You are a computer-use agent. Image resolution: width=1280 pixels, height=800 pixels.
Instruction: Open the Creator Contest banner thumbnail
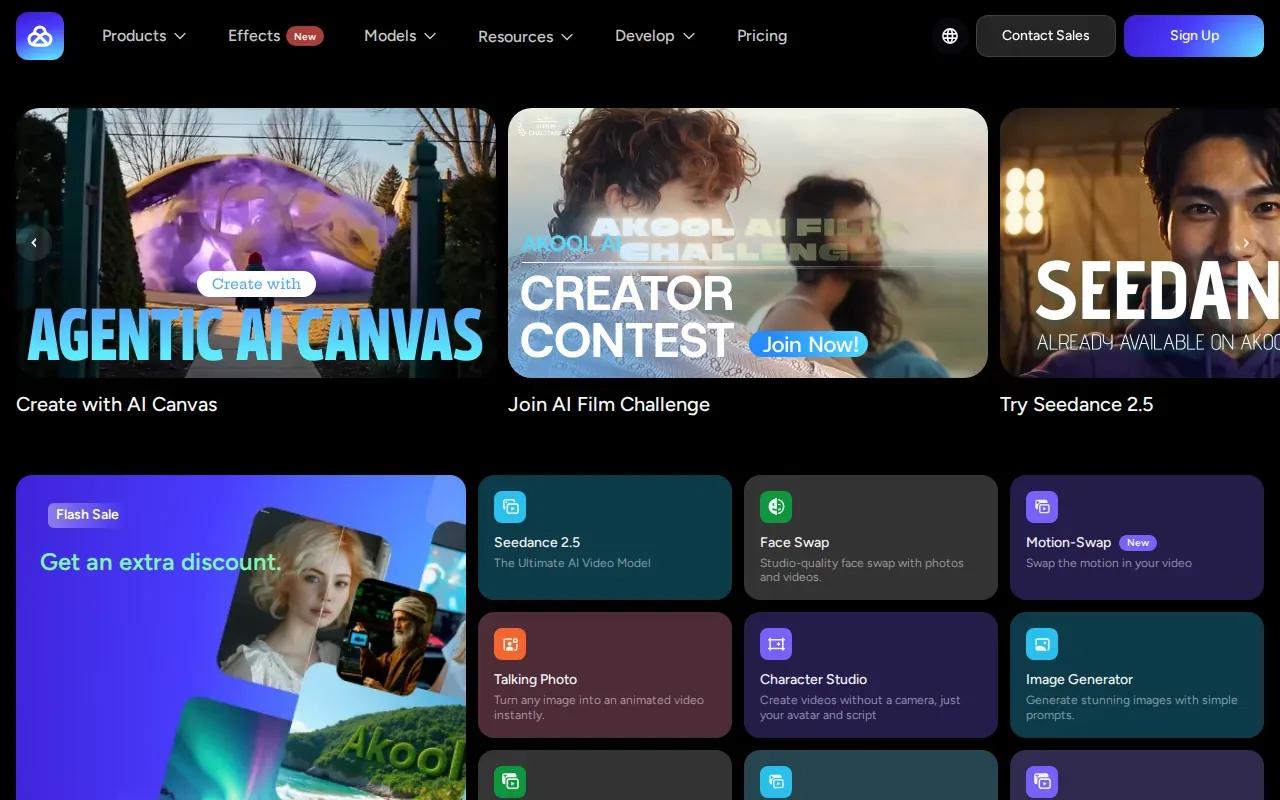[748, 243]
